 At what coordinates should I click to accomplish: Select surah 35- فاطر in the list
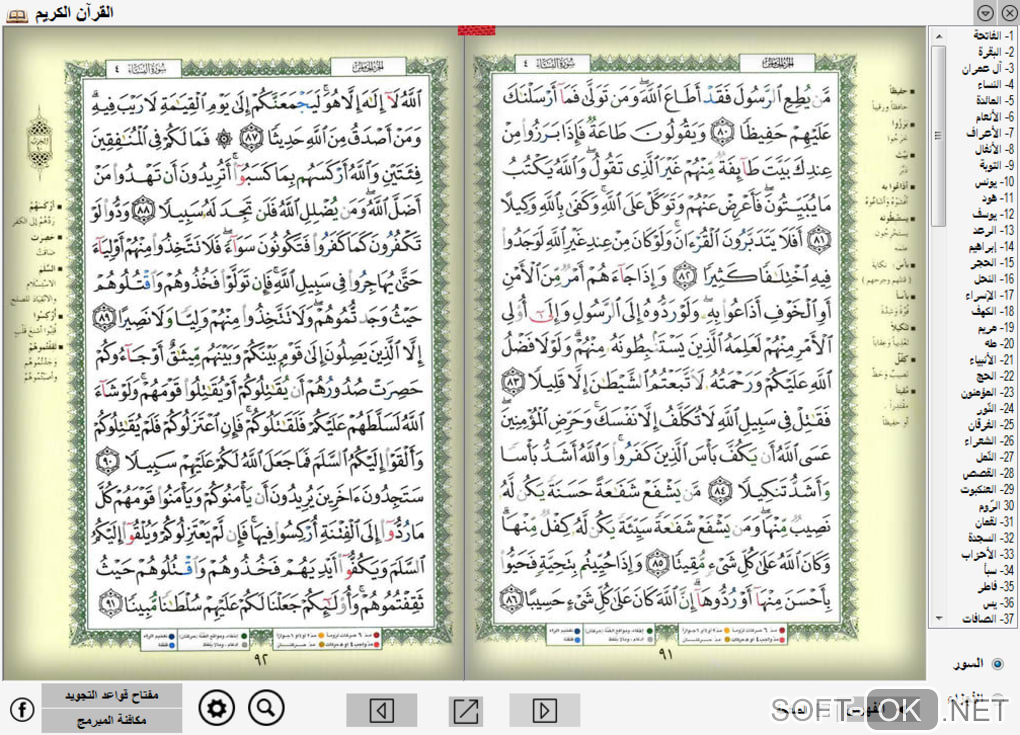(x=995, y=587)
